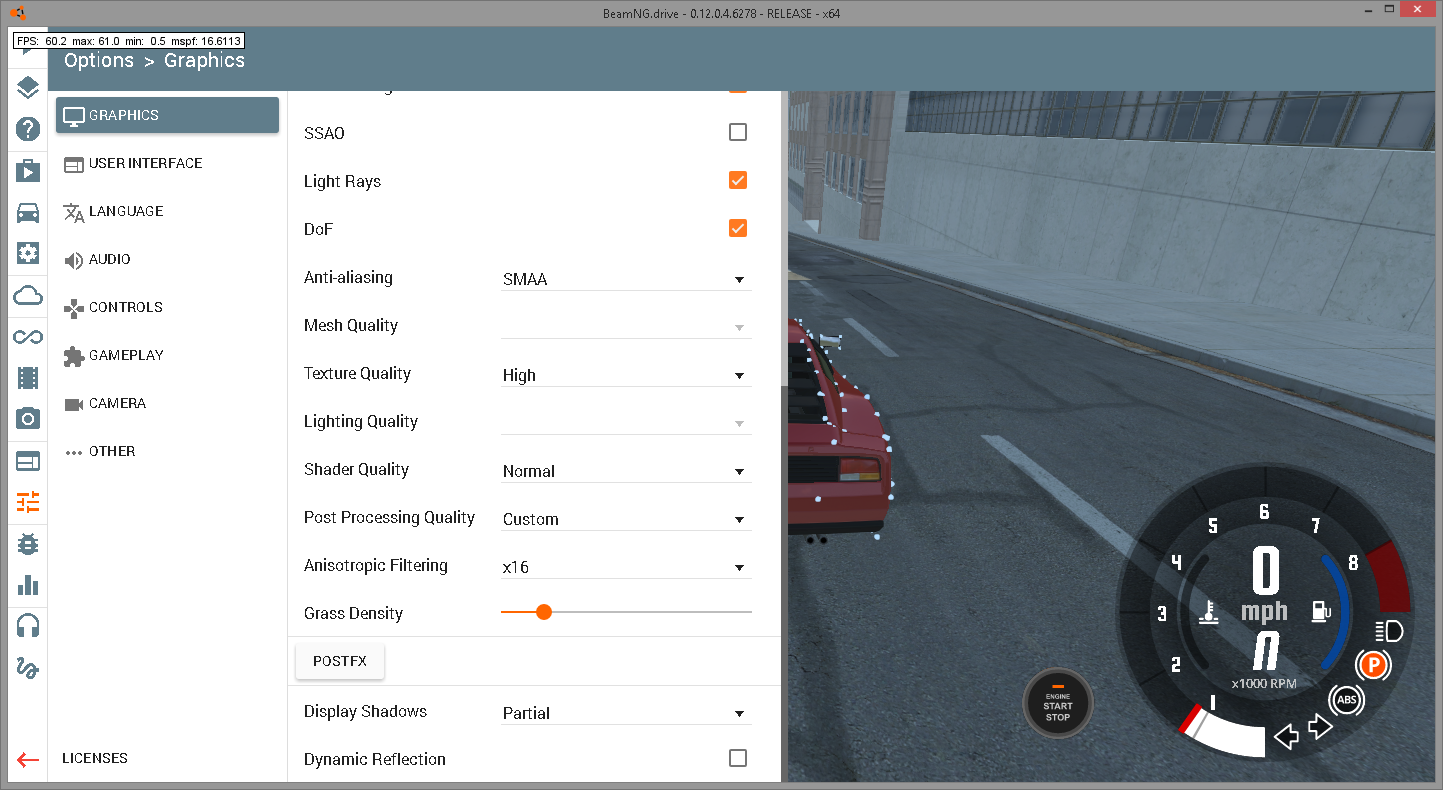Click the left turn signal arrow
This screenshot has height=790, width=1443.
pyautogui.click(x=1286, y=737)
